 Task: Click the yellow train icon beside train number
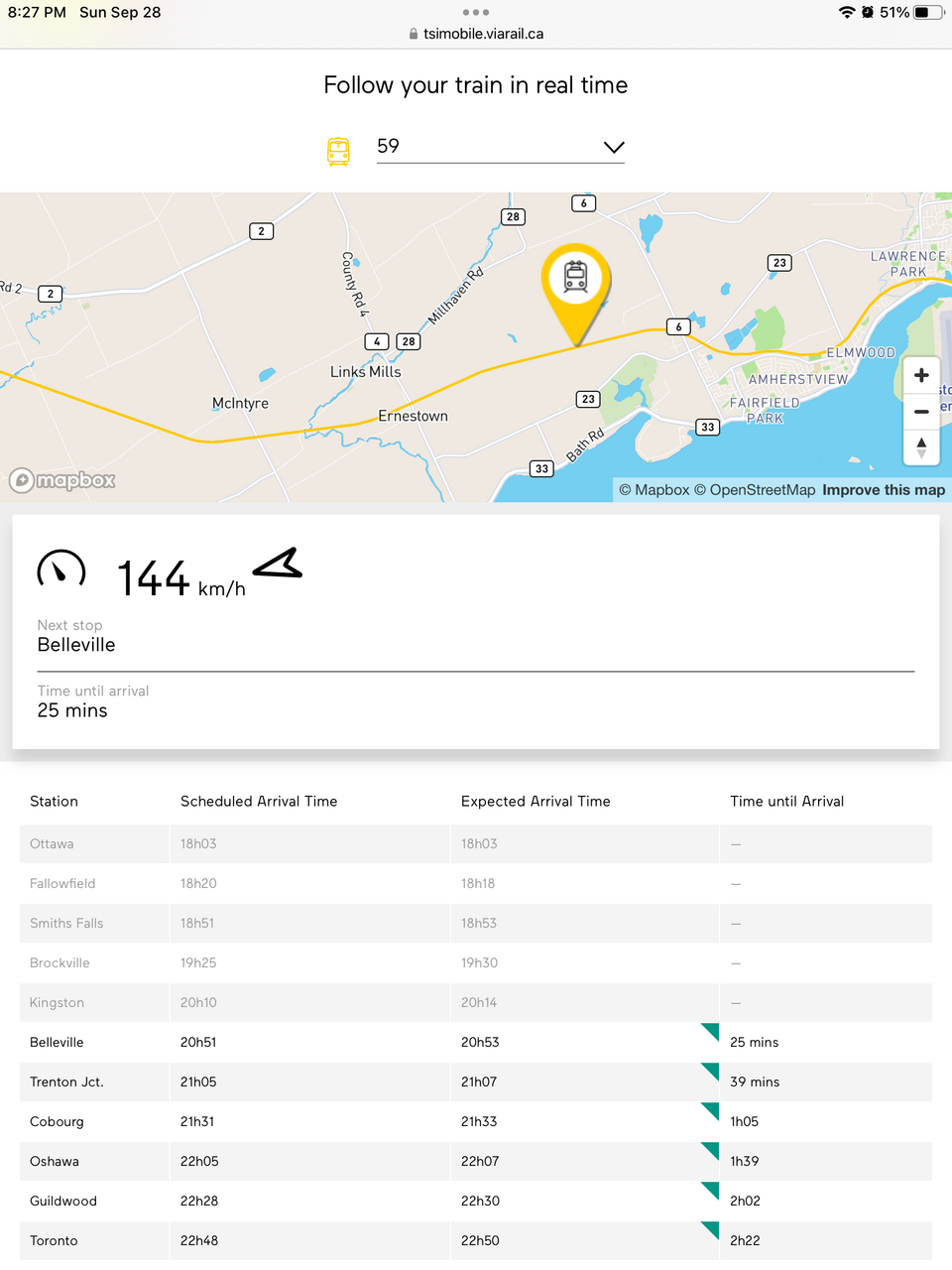[x=338, y=151]
